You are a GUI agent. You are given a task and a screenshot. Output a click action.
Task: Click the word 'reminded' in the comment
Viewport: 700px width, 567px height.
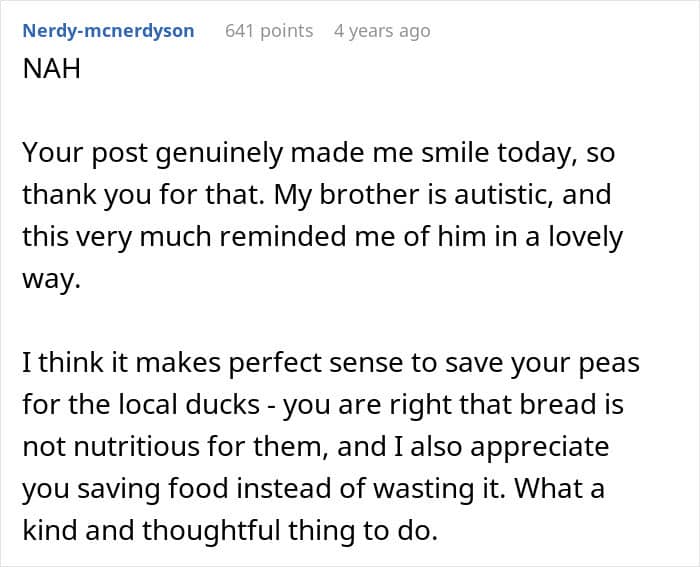(x=283, y=236)
